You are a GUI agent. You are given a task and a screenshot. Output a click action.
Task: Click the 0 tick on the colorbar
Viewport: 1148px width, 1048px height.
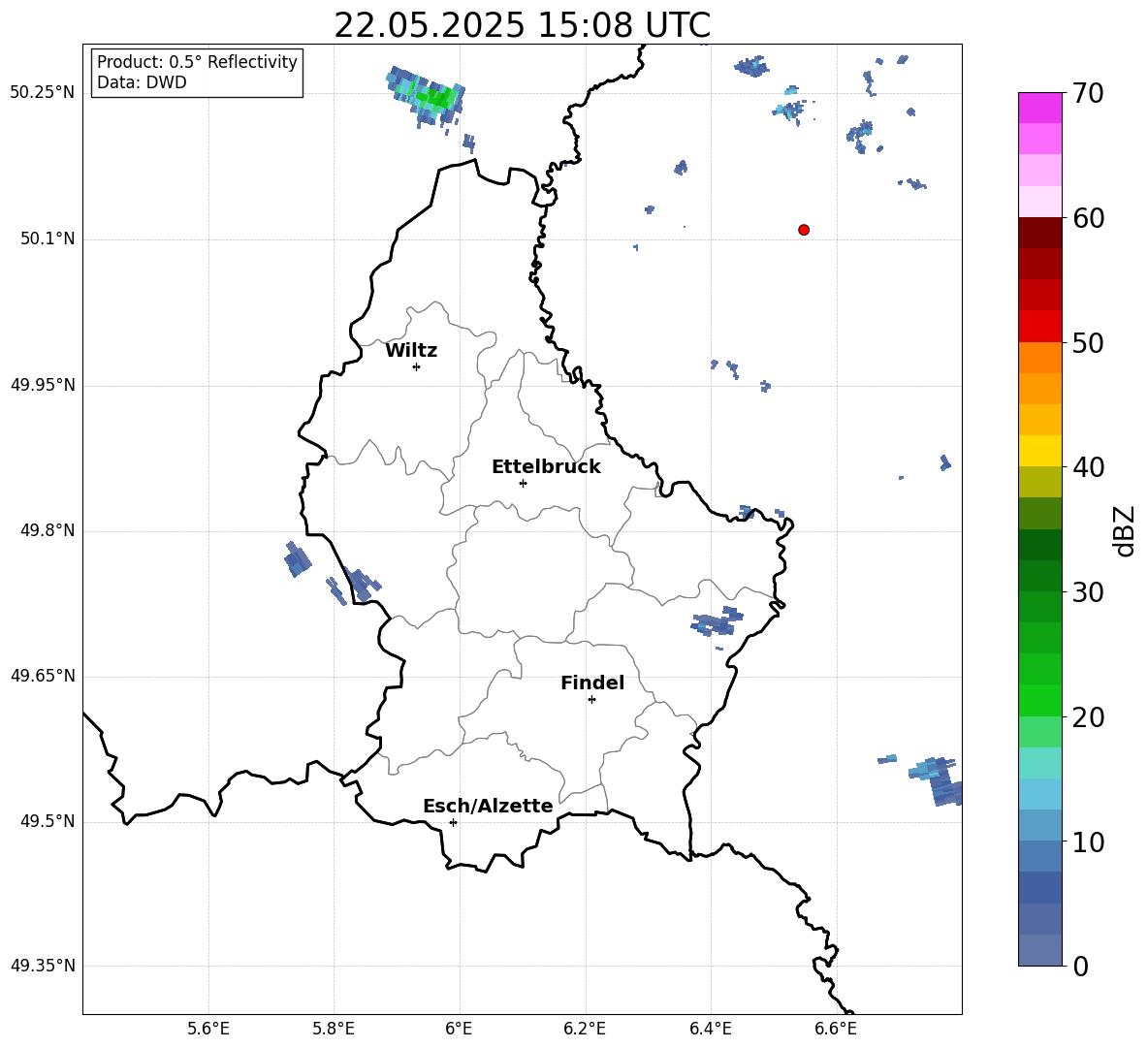[1081, 966]
